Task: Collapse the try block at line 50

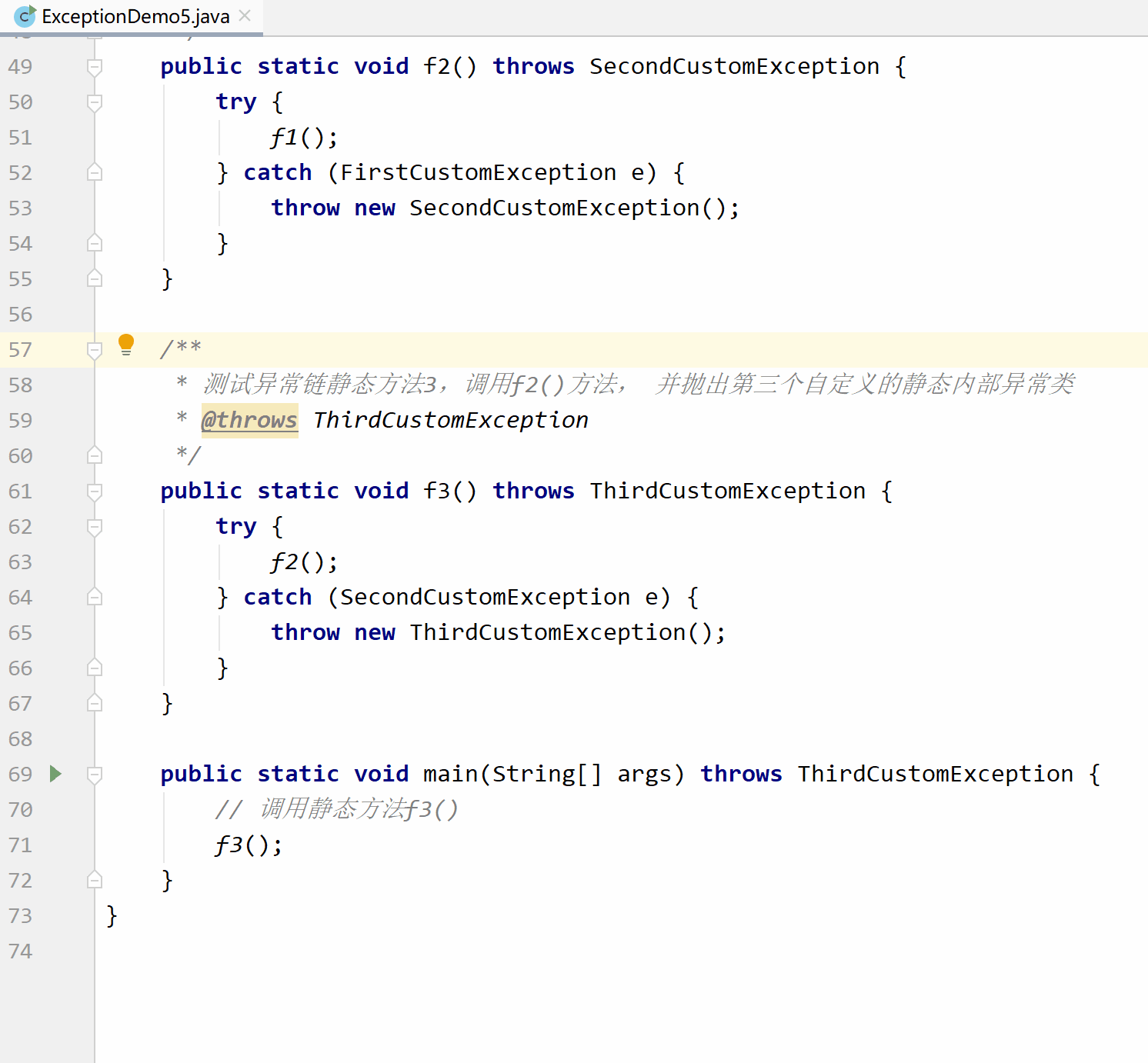Action: click(x=95, y=102)
